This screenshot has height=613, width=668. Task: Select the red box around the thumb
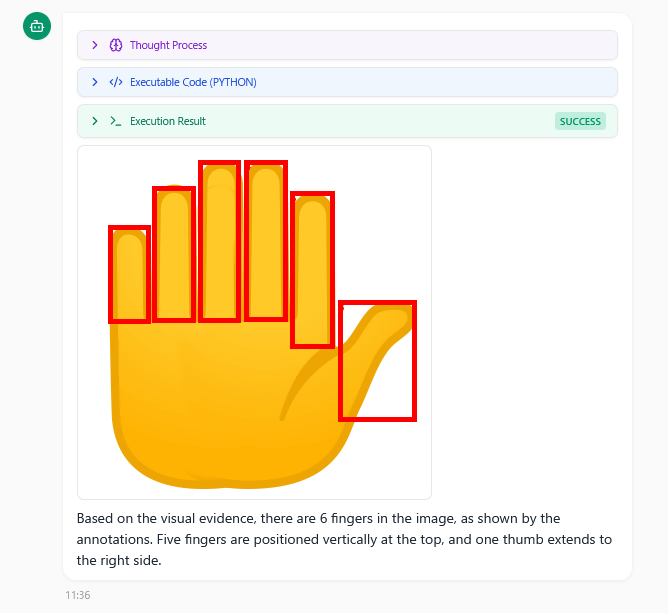[x=377, y=360]
